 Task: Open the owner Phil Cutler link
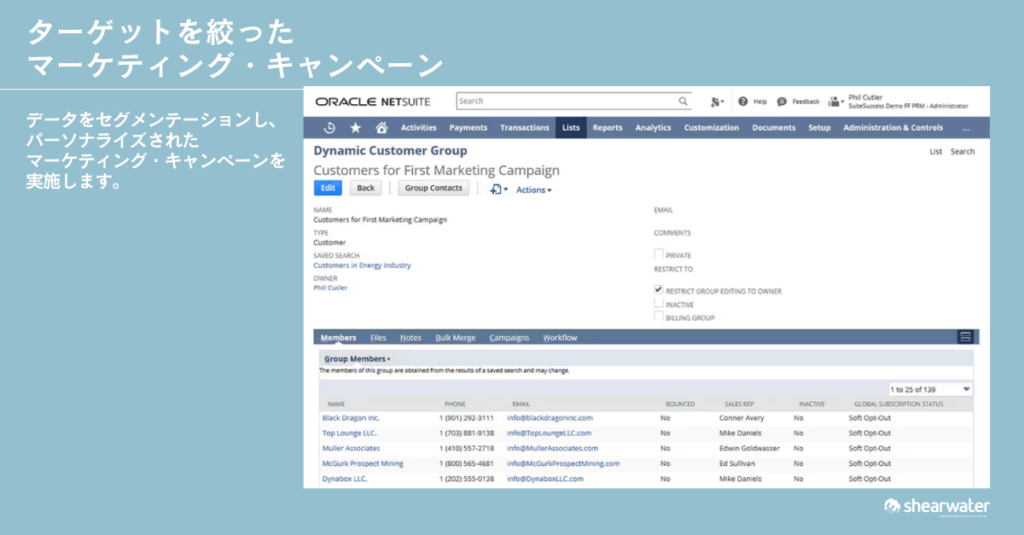(x=330, y=287)
